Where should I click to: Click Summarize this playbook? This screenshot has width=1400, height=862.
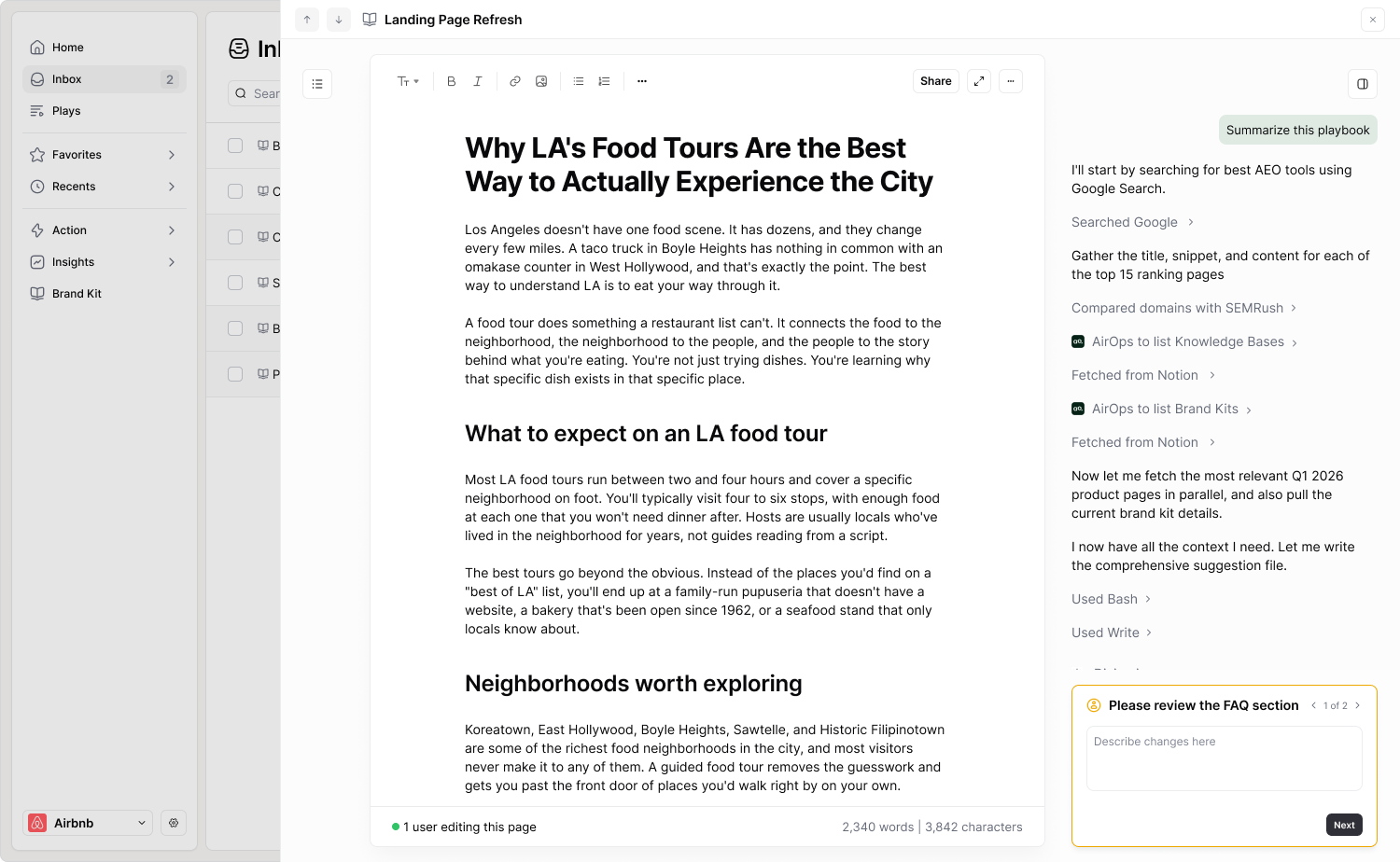point(1297,130)
